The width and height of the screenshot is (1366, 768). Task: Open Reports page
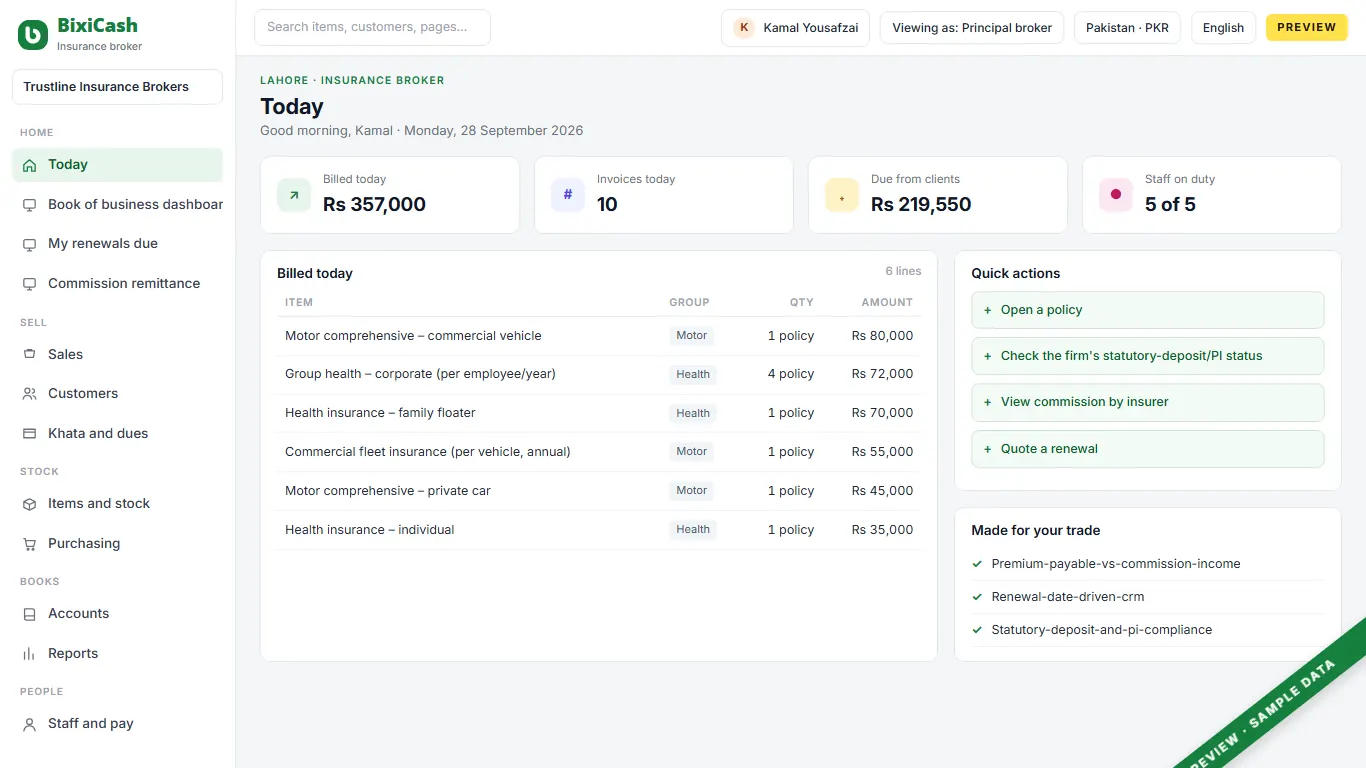(117, 654)
